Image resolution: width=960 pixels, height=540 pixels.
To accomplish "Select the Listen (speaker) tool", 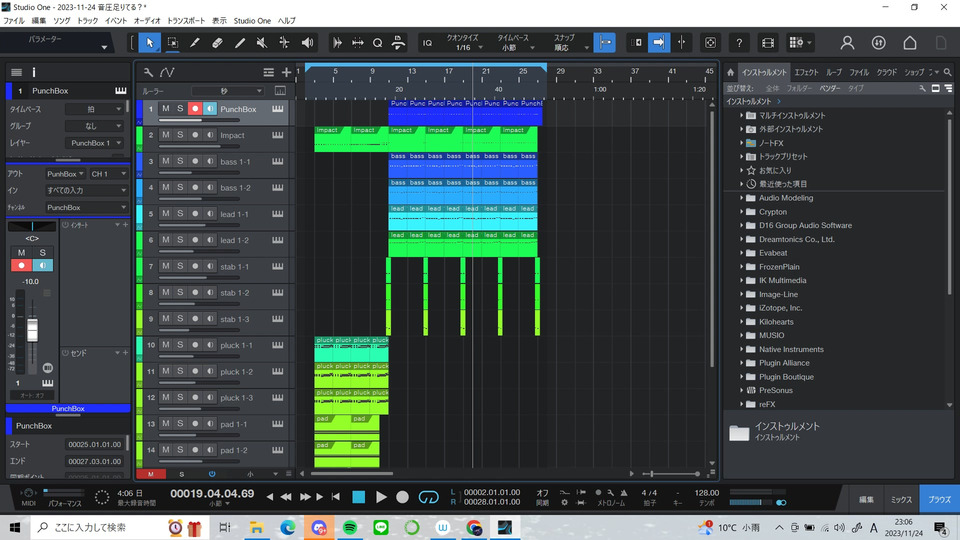I will [306, 43].
